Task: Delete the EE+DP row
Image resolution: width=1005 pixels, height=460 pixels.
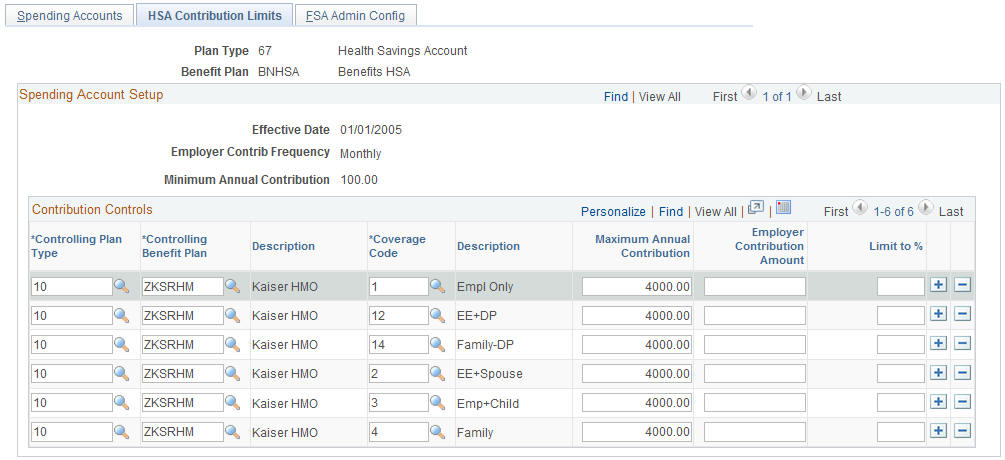Action: coord(962,314)
